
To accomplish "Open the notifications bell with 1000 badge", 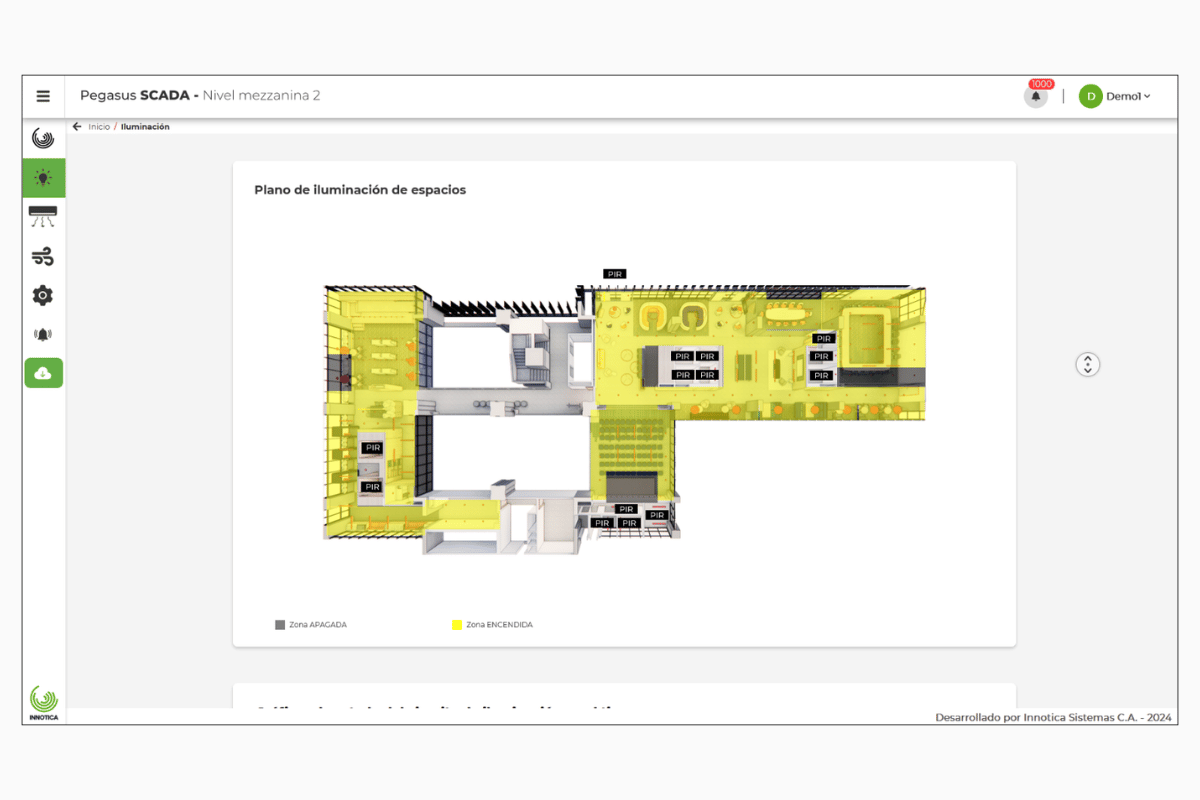I will tap(1036, 96).
